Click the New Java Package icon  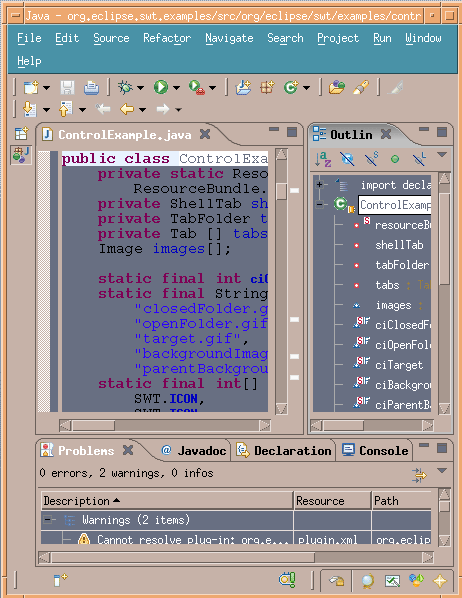pyautogui.click(x=267, y=87)
